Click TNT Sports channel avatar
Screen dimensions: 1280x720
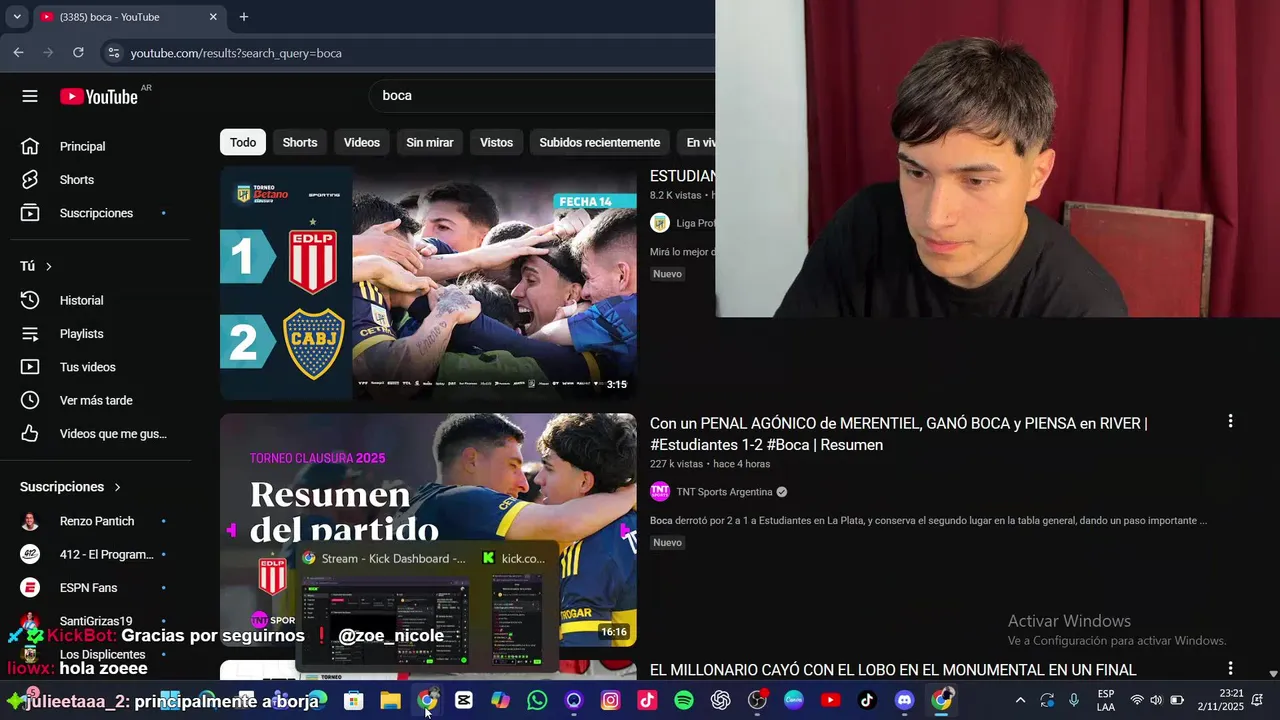660,492
